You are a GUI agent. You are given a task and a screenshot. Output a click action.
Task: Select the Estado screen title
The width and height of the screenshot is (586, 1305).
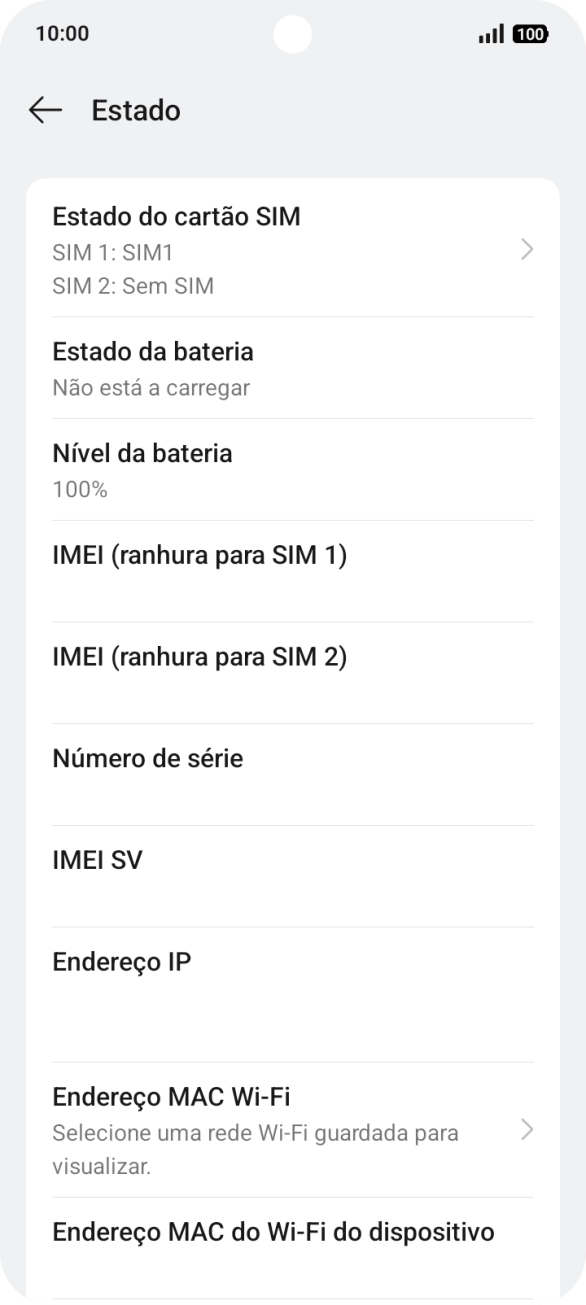[135, 111]
